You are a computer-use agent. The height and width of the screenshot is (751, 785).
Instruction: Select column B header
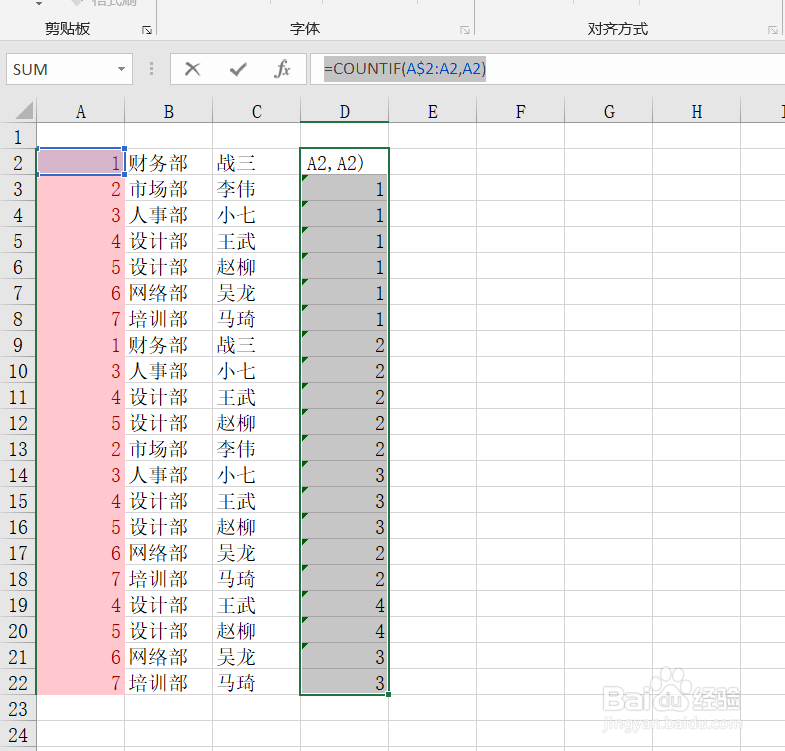coord(169,111)
